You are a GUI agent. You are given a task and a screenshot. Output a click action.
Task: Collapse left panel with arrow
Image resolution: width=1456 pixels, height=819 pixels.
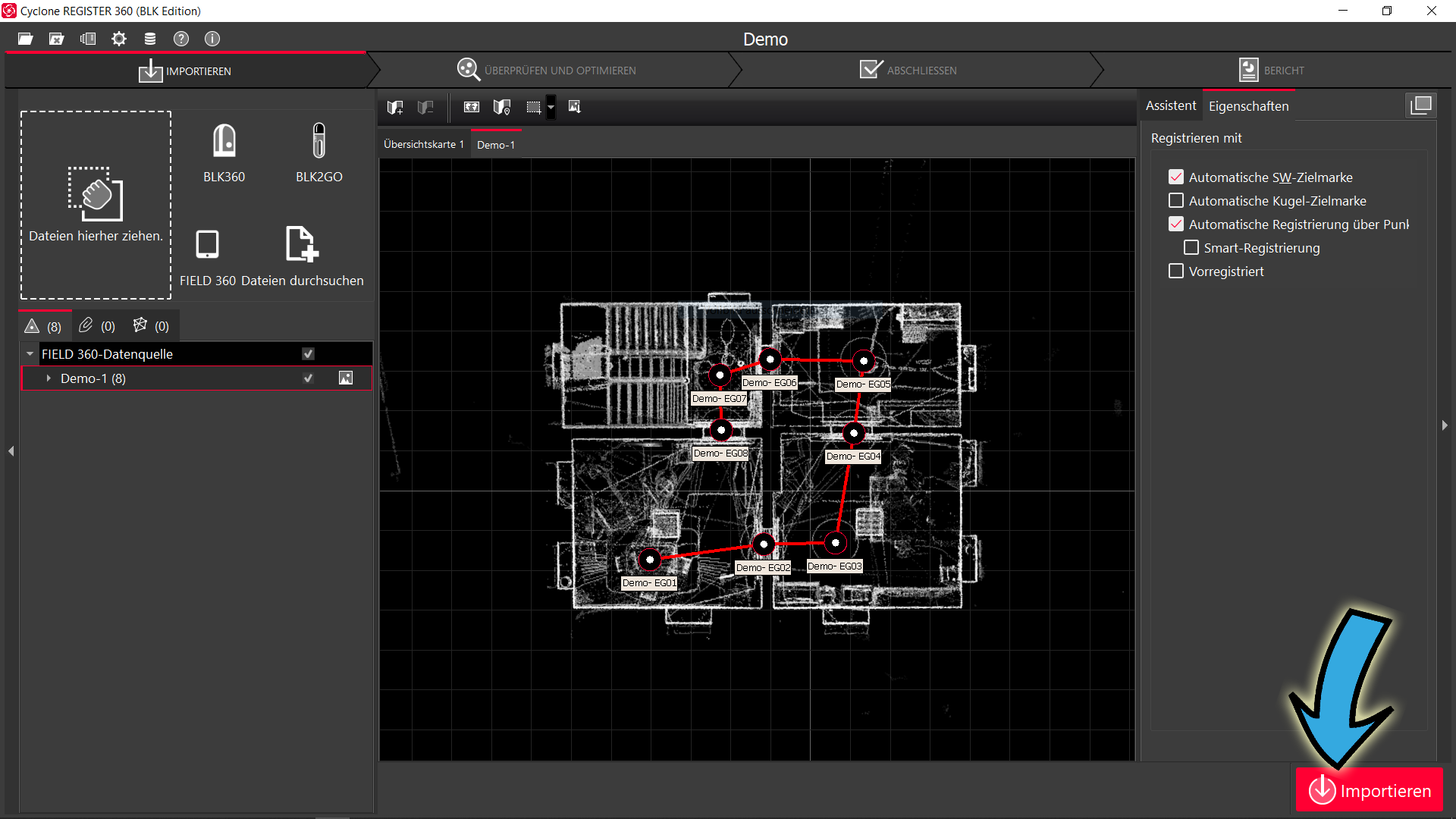click(11, 451)
